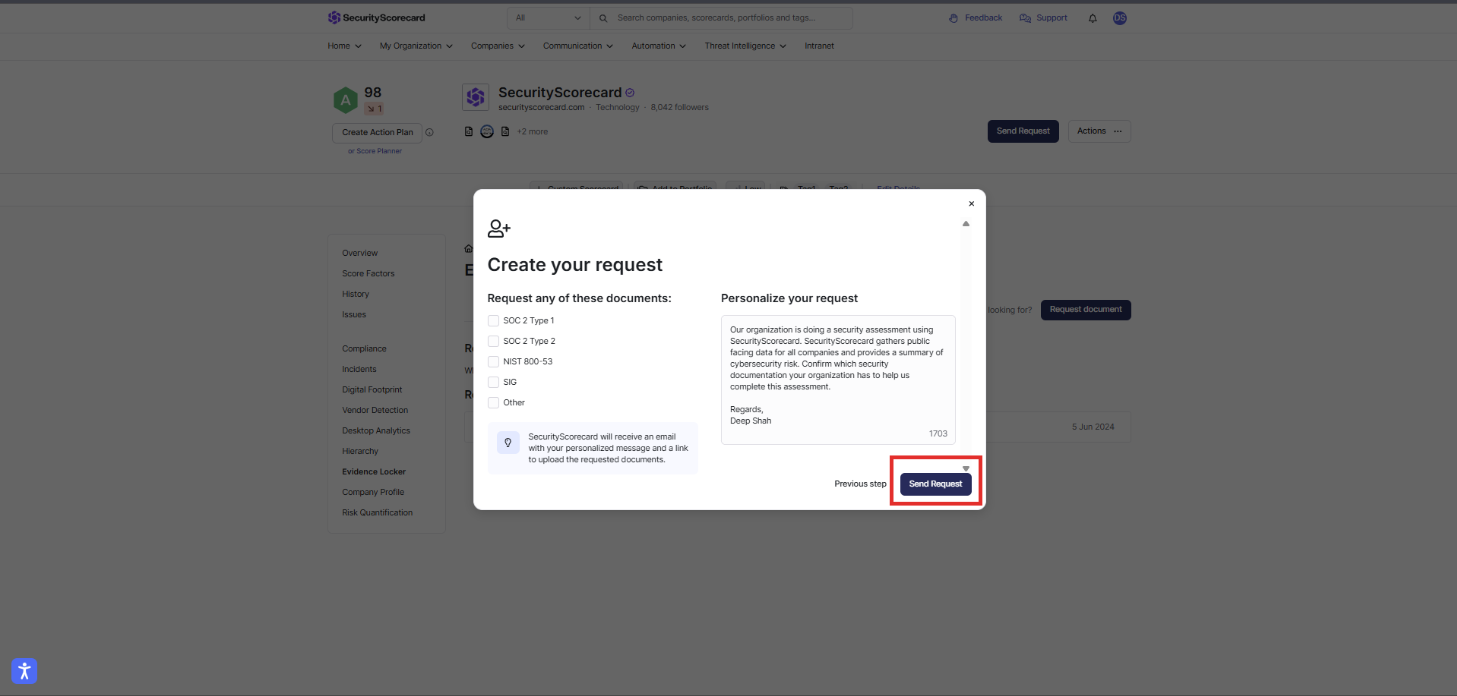Image resolution: width=1457 pixels, height=696 pixels.
Task: Click the SecurityScorecard company logo thumbnail
Action: pos(476,97)
